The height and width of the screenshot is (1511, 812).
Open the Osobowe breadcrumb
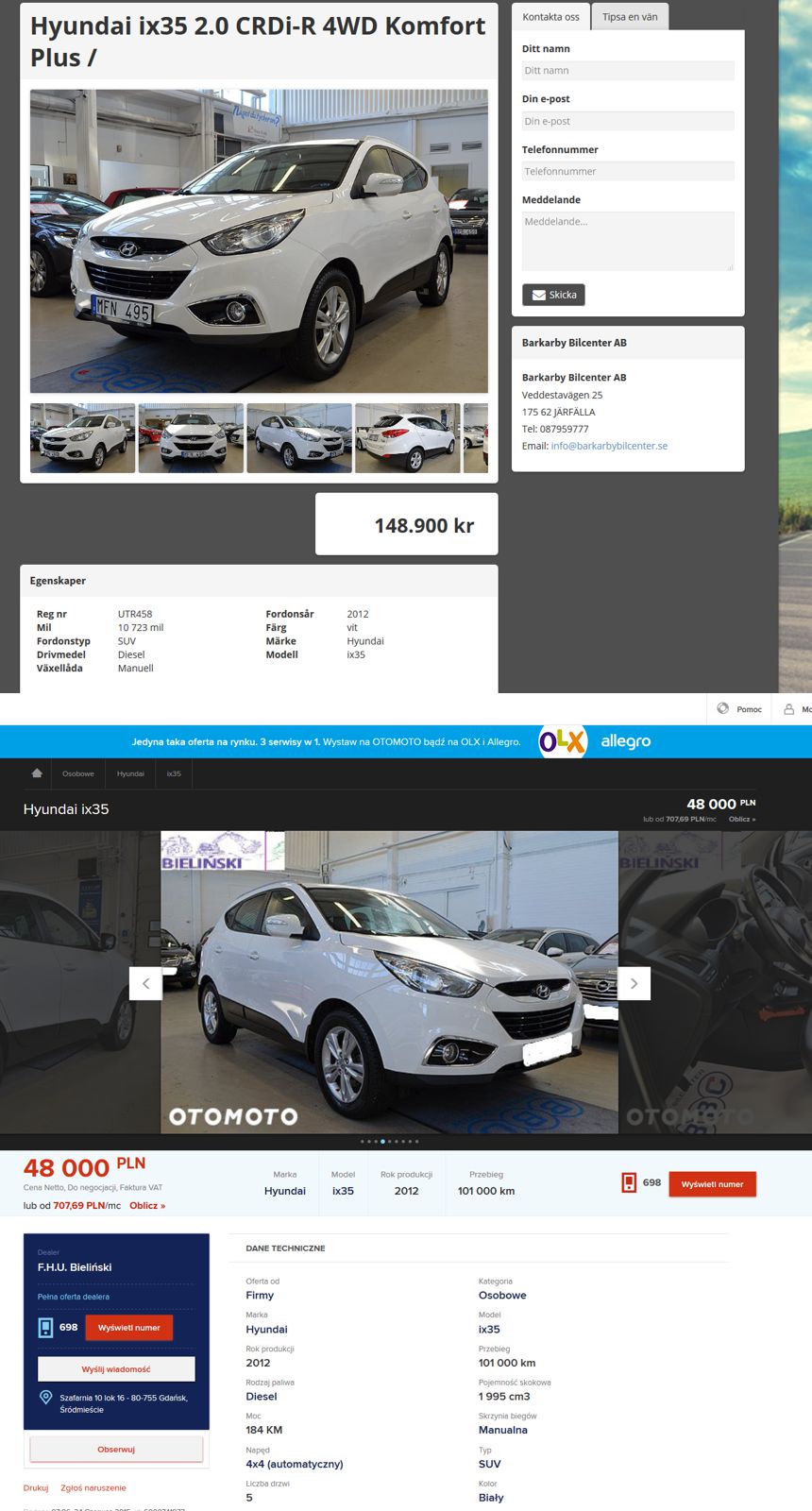click(78, 773)
